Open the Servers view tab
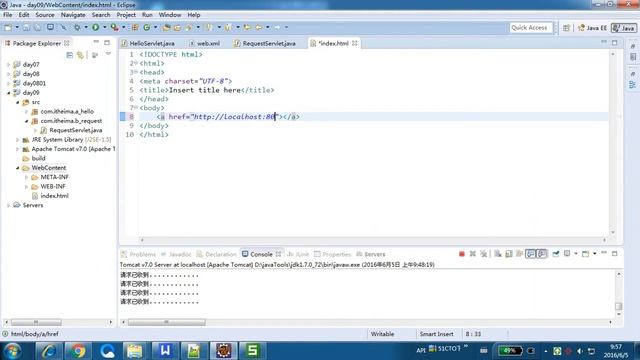This screenshot has width=640, height=360. 371,254
